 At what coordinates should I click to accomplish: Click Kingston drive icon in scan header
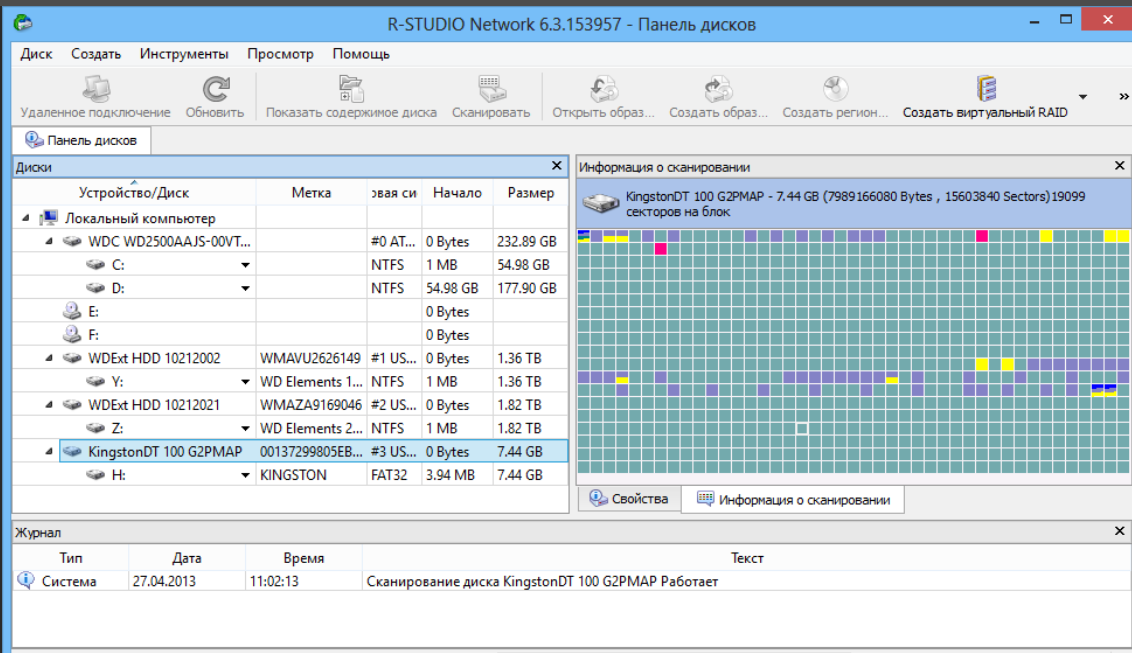(x=601, y=203)
